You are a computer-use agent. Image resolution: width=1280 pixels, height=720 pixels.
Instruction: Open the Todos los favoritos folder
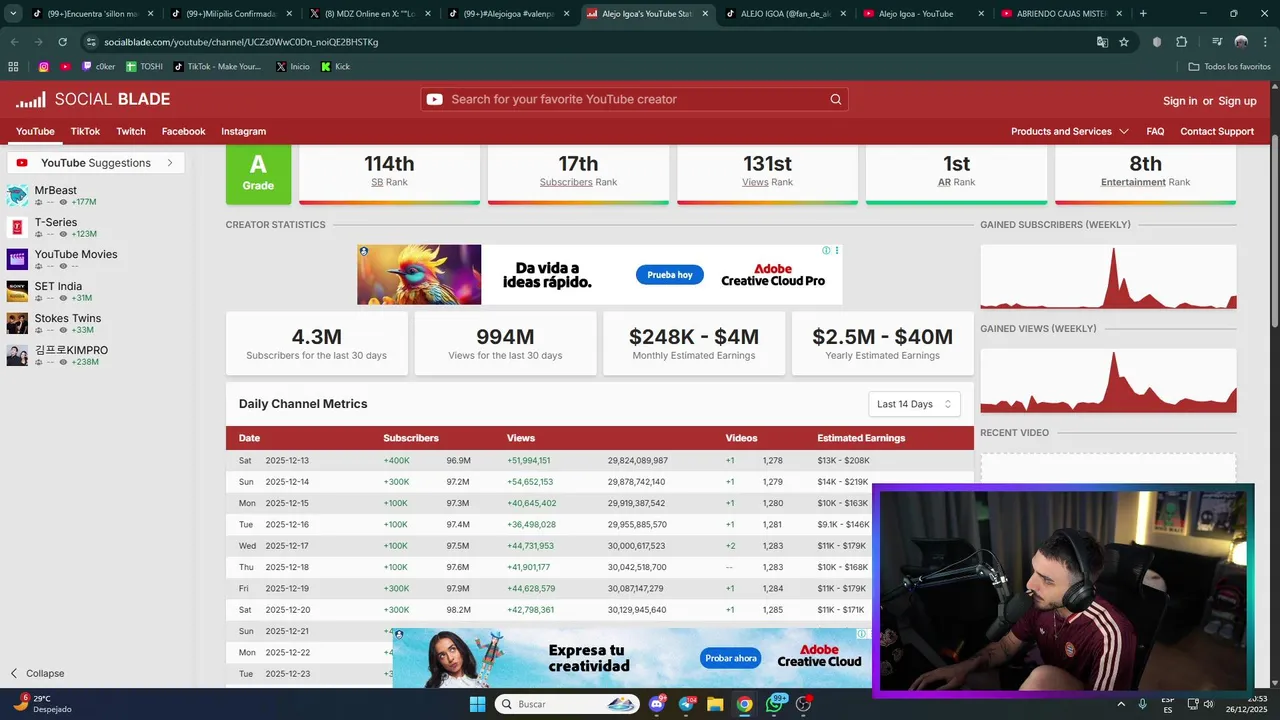1229,66
